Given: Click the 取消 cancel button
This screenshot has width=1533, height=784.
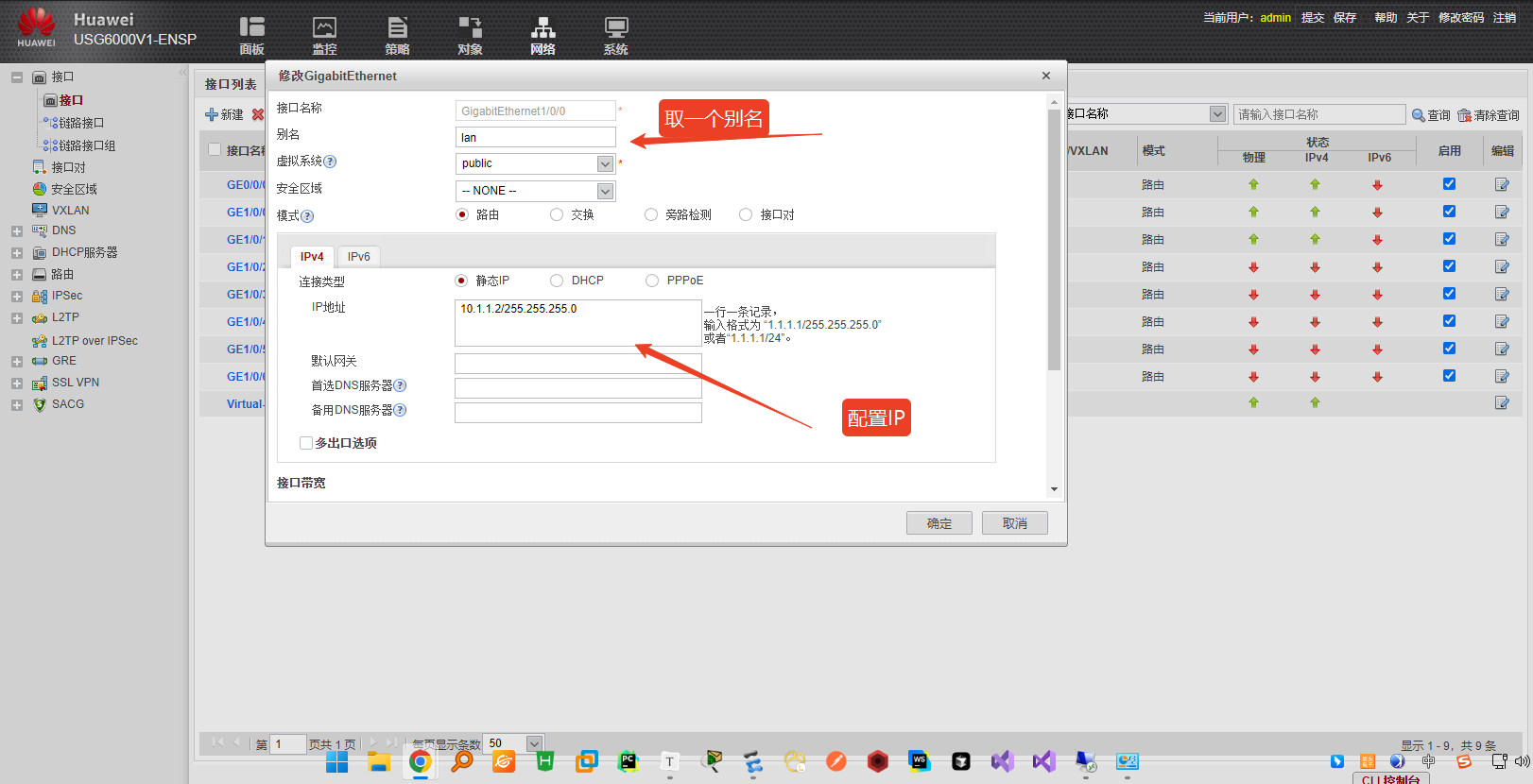Looking at the screenshot, I should 1015,523.
